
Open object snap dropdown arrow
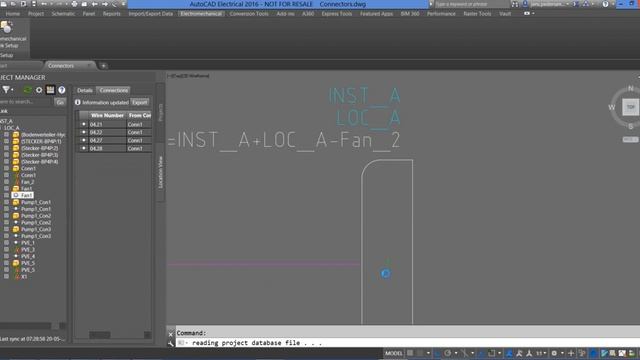click(x=500, y=353)
